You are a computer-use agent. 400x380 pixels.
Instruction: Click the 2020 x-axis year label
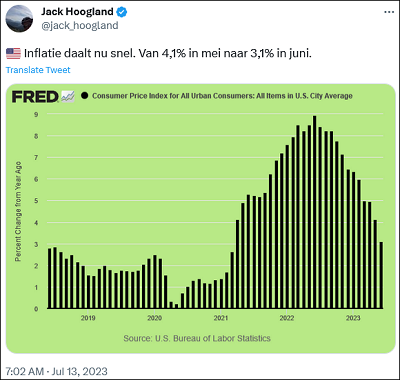[x=154, y=318]
